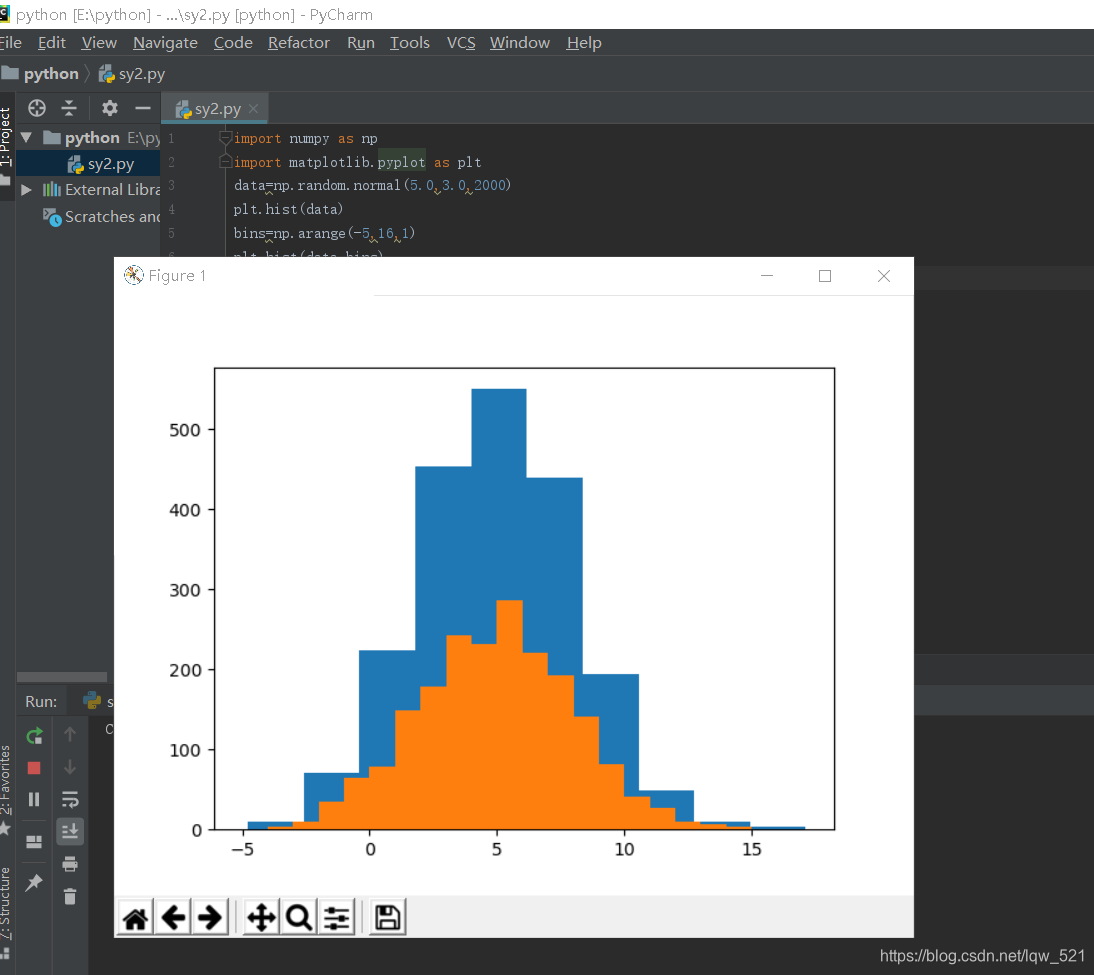Open the Navigate menu
The height and width of the screenshot is (975, 1094).
tap(165, 43)
